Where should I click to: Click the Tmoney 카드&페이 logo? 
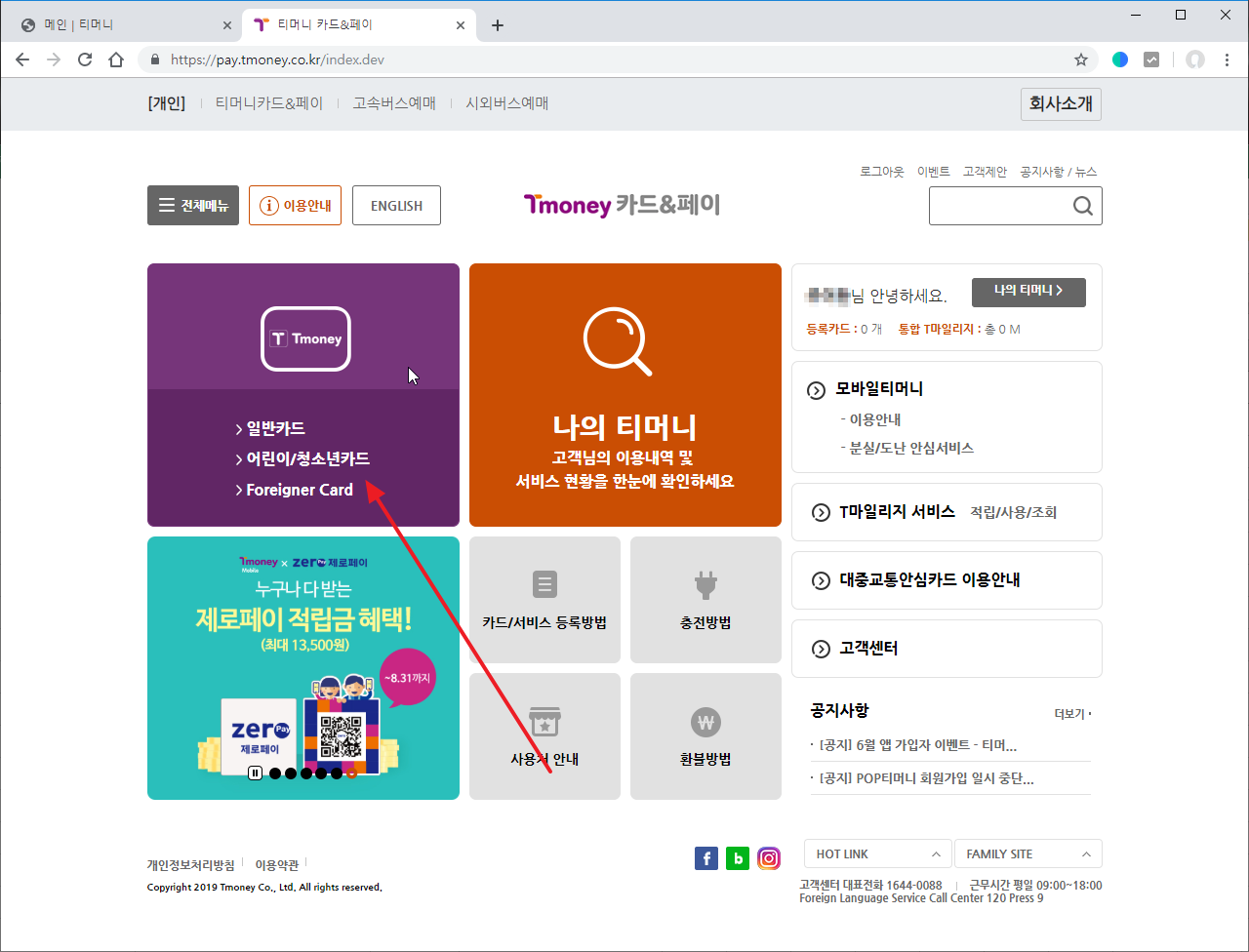pos(622,205)
